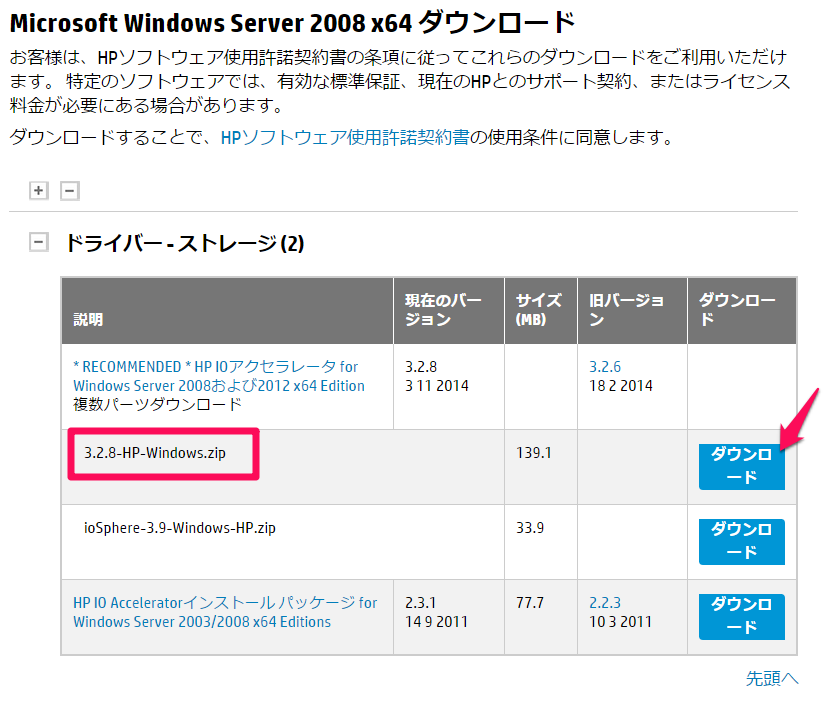830x707 pixels.
Task: Click the 33.9 size value
Action: point(530,528)
